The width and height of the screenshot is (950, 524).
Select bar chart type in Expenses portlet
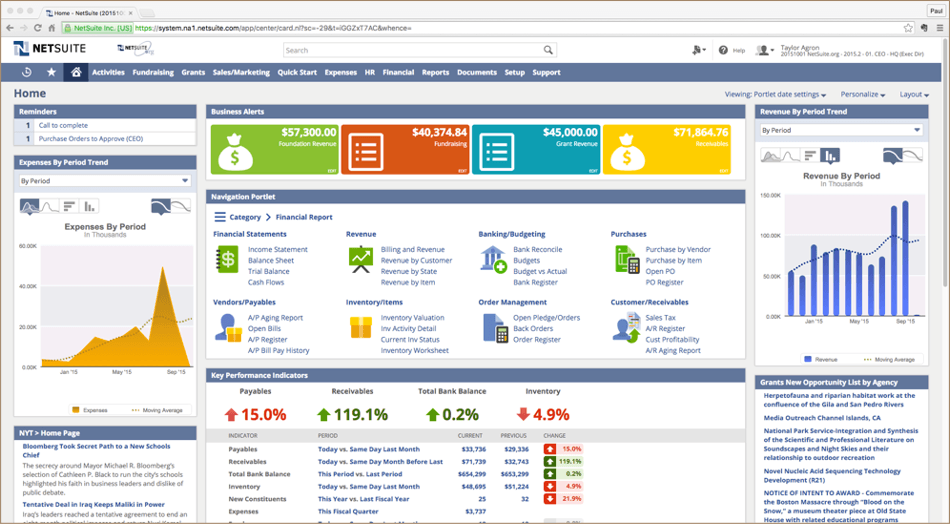[70, 207]
